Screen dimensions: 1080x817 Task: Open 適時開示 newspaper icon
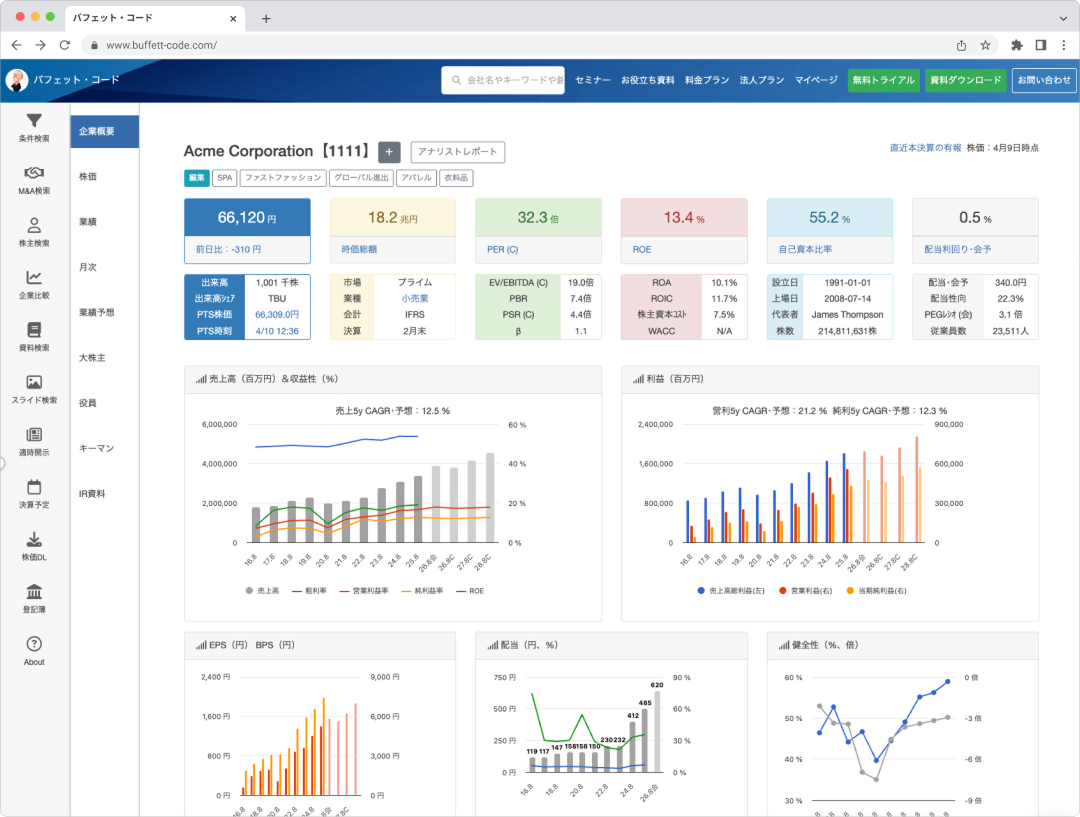[x=34, y=435]
